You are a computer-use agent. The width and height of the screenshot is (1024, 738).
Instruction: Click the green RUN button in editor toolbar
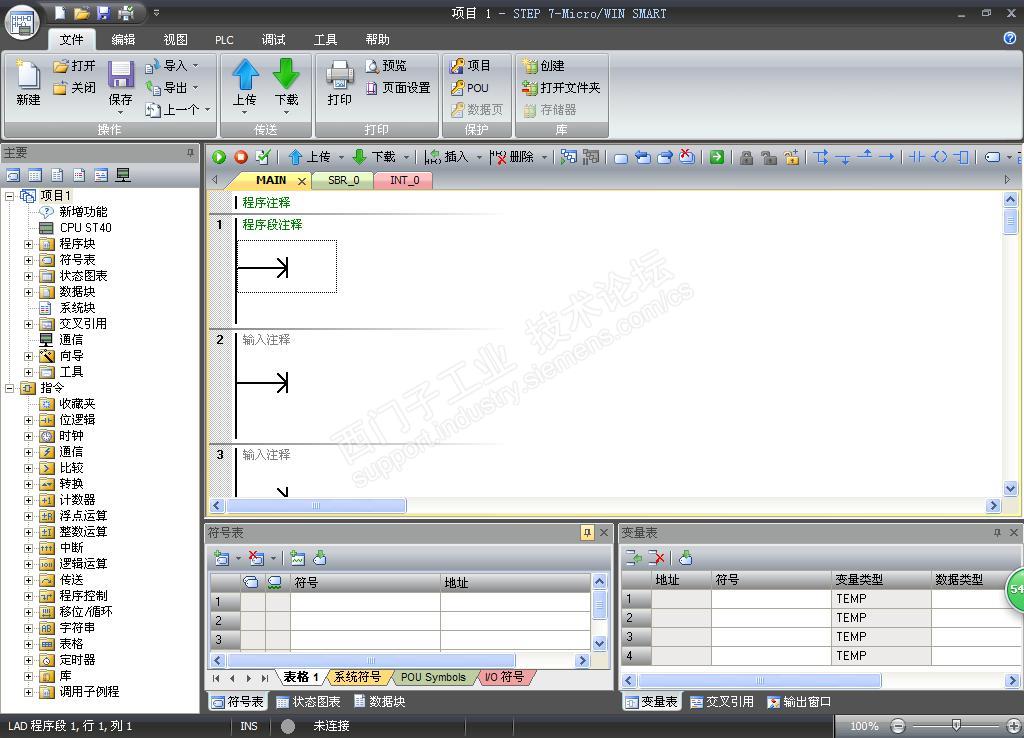click(219, 157)
